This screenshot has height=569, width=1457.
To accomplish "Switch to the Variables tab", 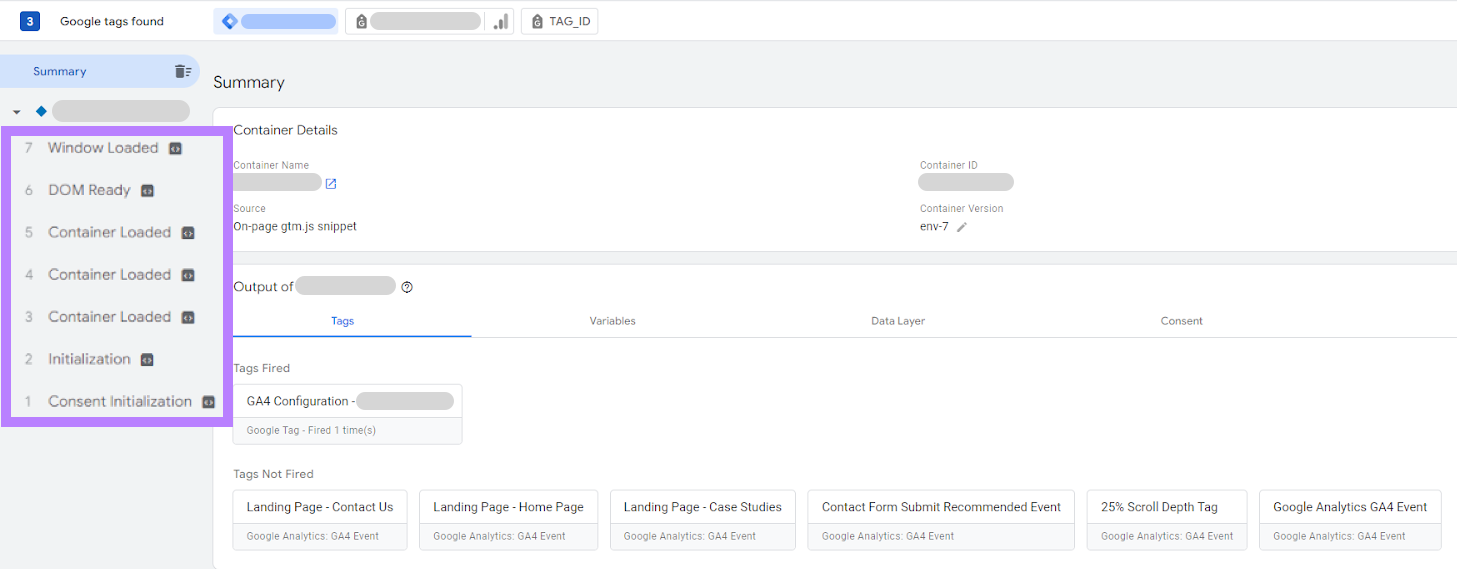I will coord(612,321).
